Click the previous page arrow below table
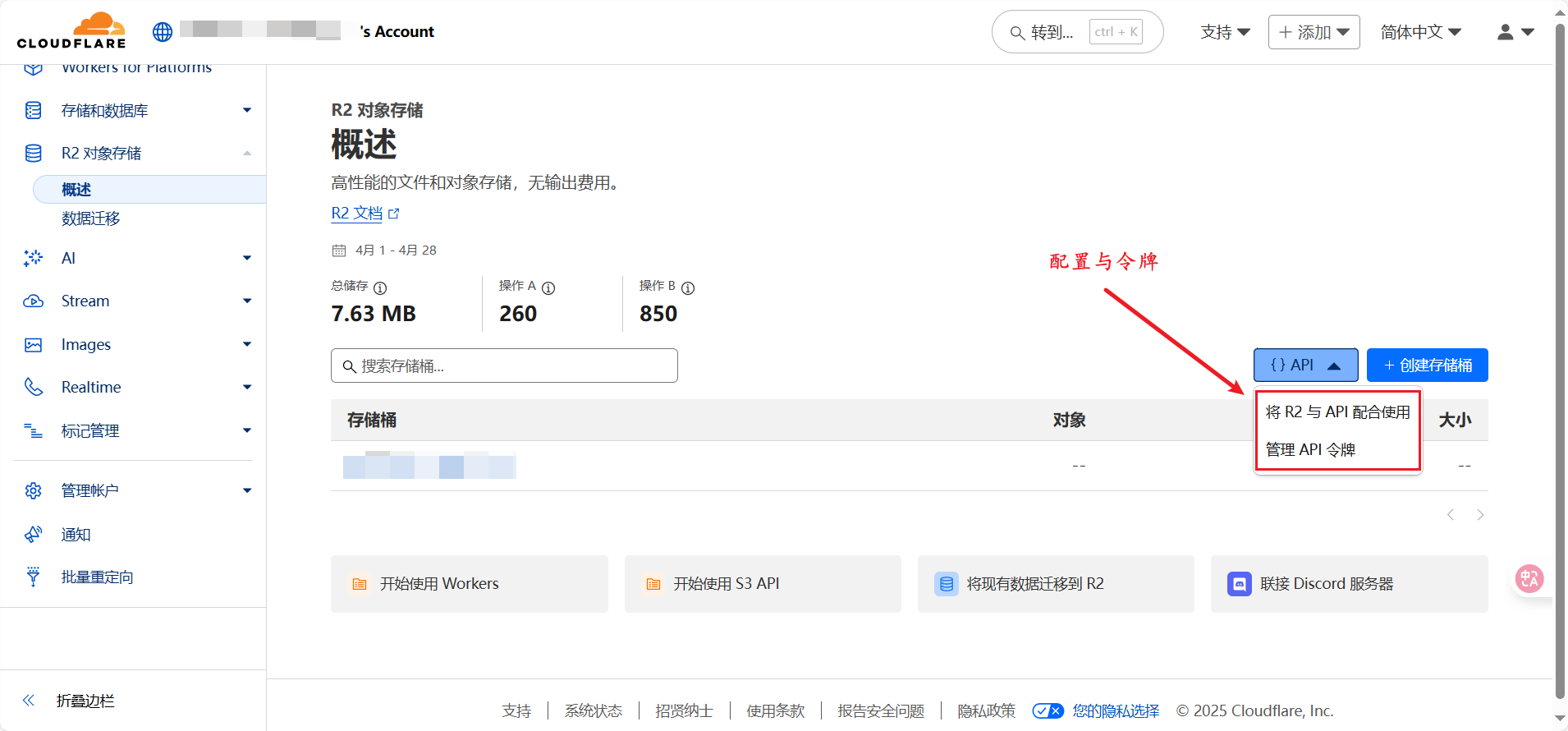 point(1451,515)
